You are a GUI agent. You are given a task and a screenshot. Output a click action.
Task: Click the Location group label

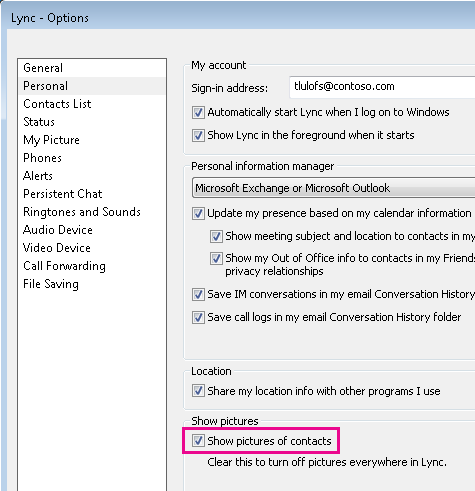(211, 371)
